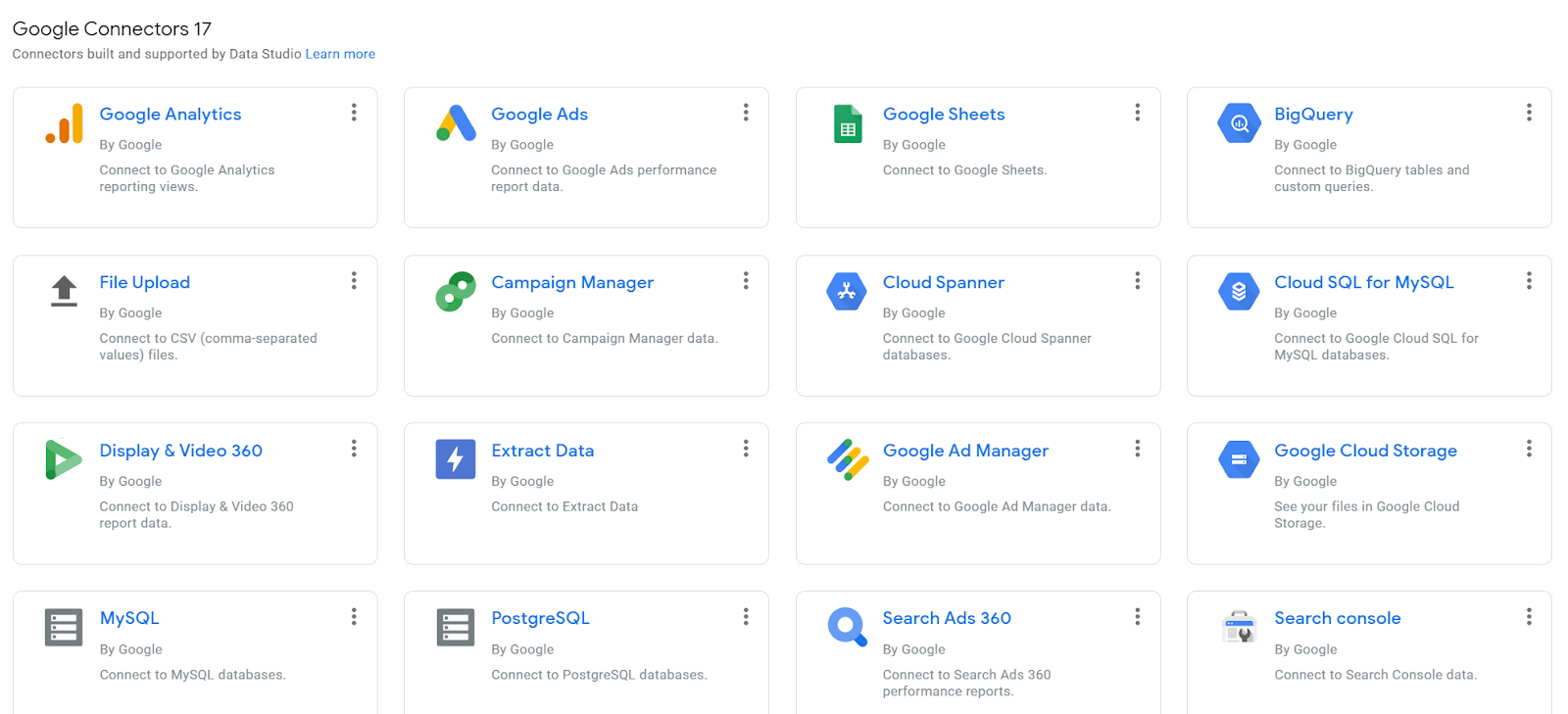
Task: Open Search console card options menu
Action: [x=1529, y=617]
